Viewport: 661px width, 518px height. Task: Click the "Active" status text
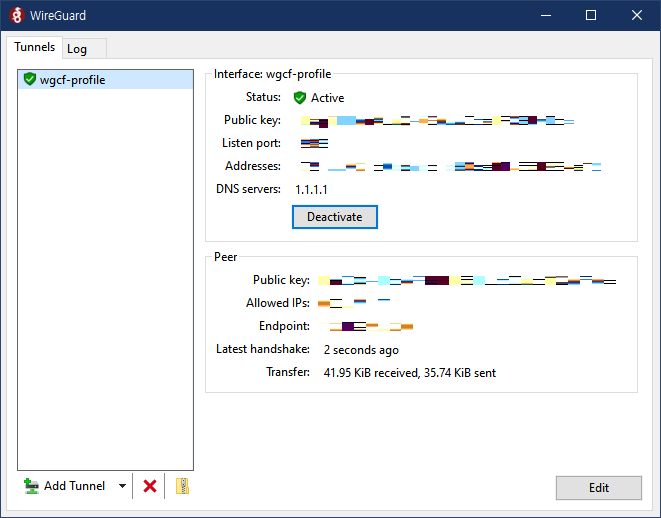(328, 98)
